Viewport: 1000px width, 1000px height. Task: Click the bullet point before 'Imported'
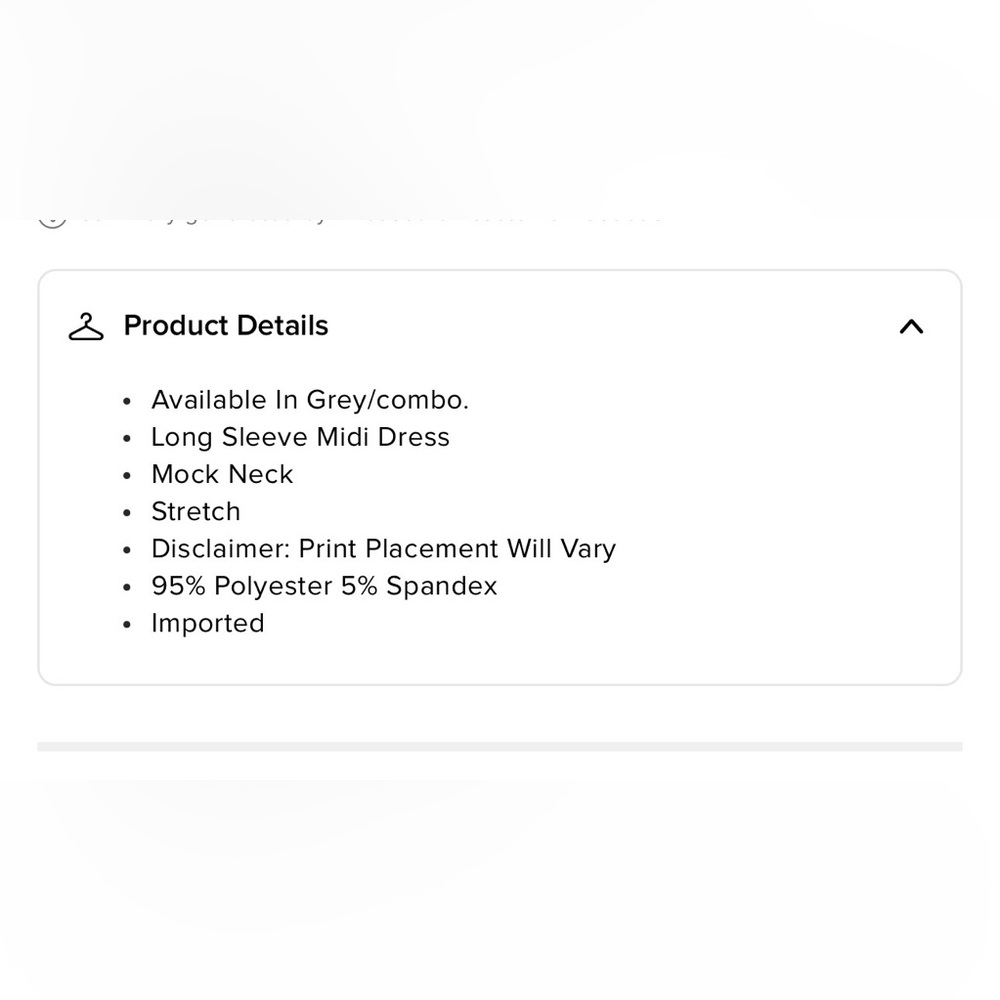(127, 624)
